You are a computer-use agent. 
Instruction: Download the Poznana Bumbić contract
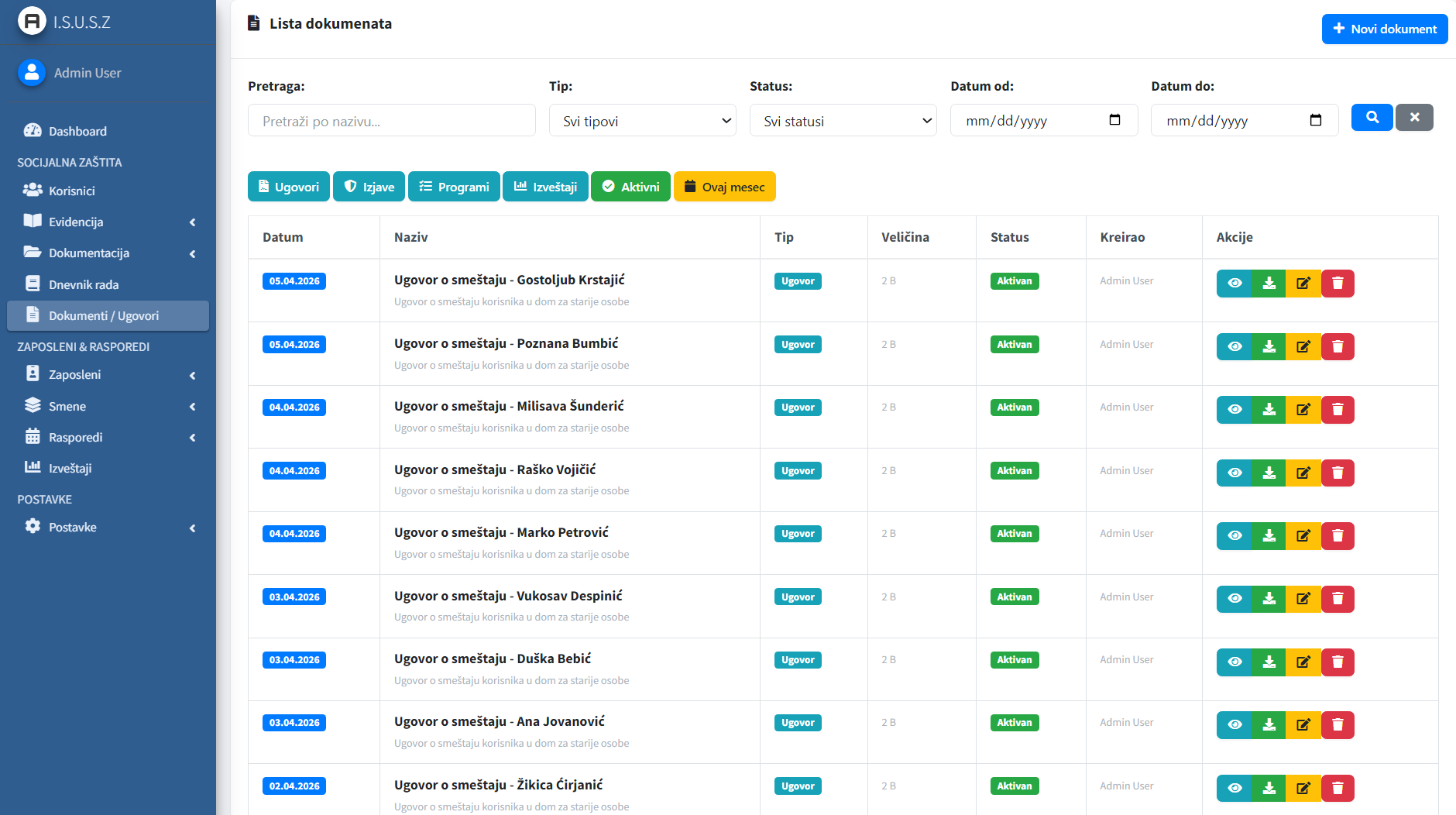[1269, 347]
